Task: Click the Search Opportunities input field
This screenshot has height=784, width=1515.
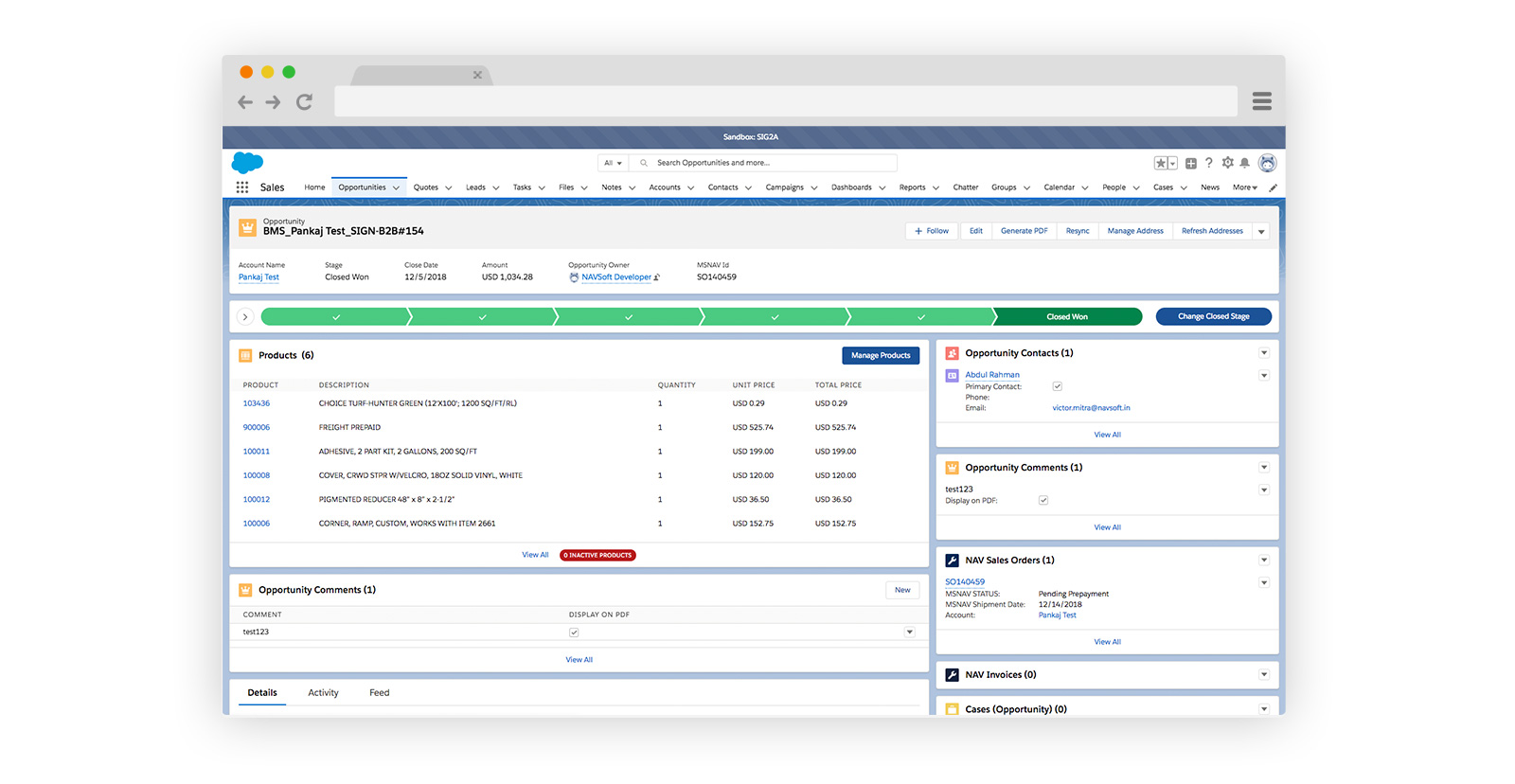Action: (763, 163)
